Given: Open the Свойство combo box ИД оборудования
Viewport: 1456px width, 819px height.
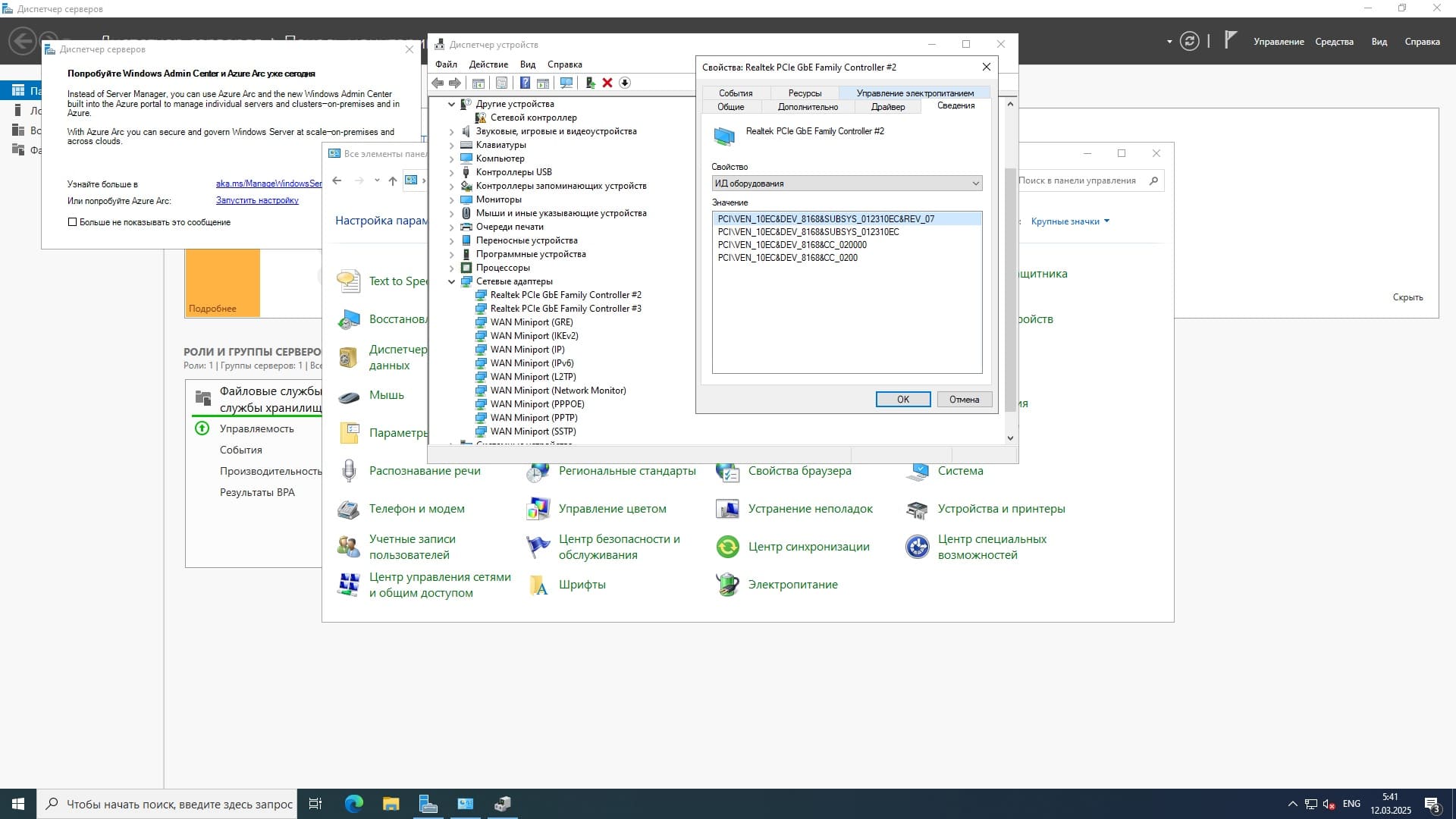Looking at the screenshot, I should point(847,184).
